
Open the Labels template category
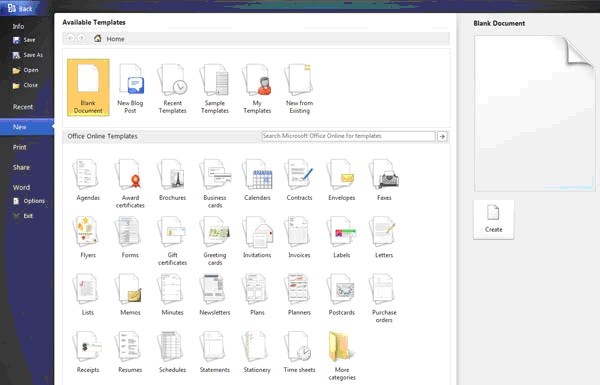342,237
